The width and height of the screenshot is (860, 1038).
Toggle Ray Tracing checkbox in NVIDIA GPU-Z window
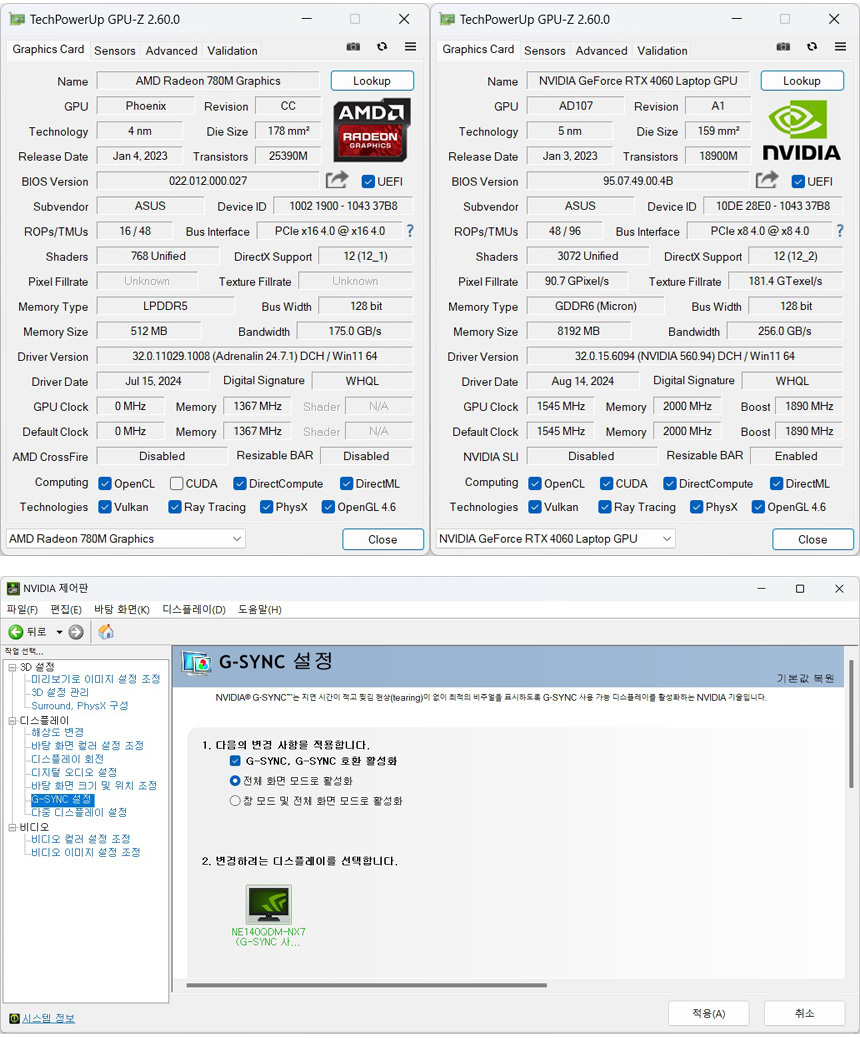[604, 507]
